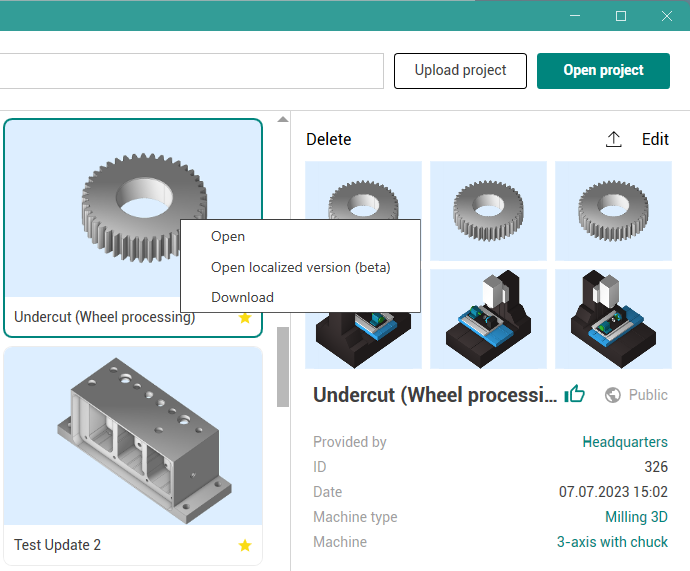Image resolution: width=690 pixels, height=571 pixels.
Task: Click Delete in the details panel
Action: pos(329,140)
